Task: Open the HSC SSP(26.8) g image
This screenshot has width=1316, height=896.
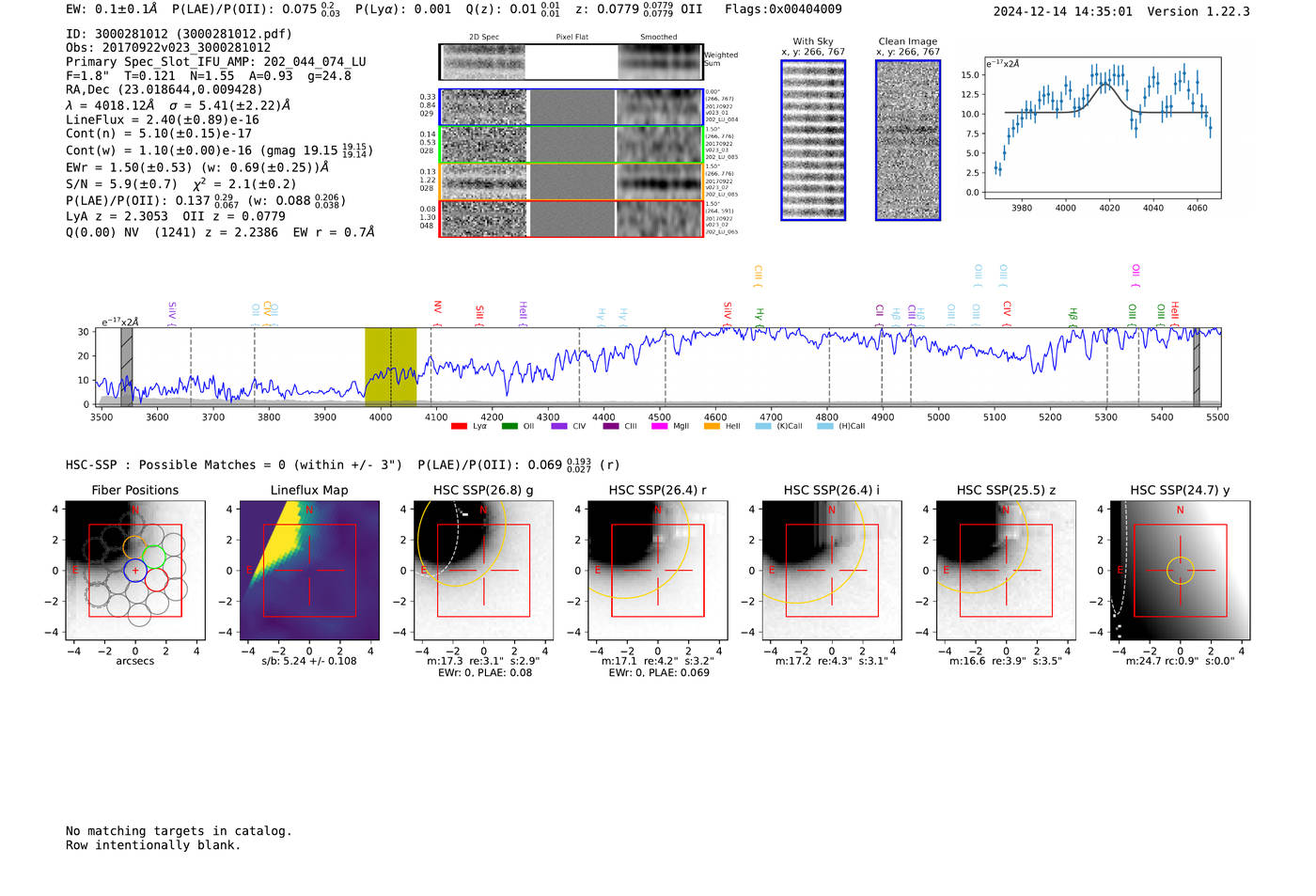Action: click(x=484, y=571)
